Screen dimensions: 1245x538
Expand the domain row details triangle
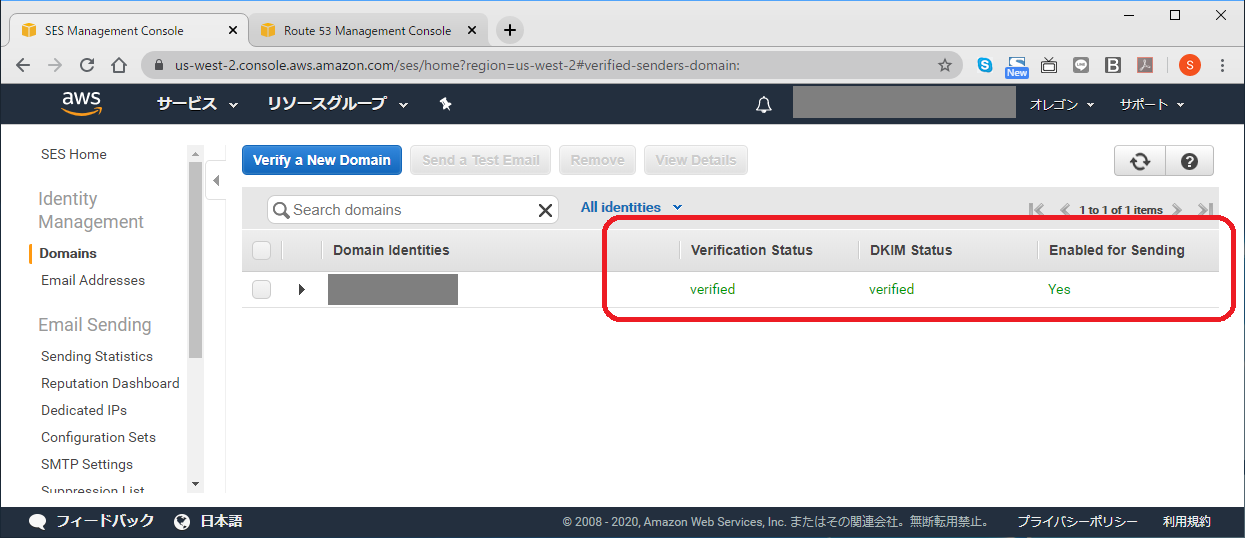tap(301, 289)
